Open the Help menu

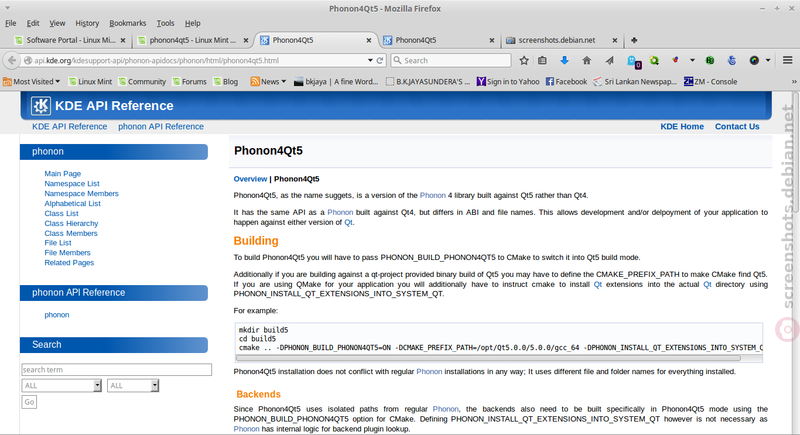pyautogui.click(x=192, y=23)
